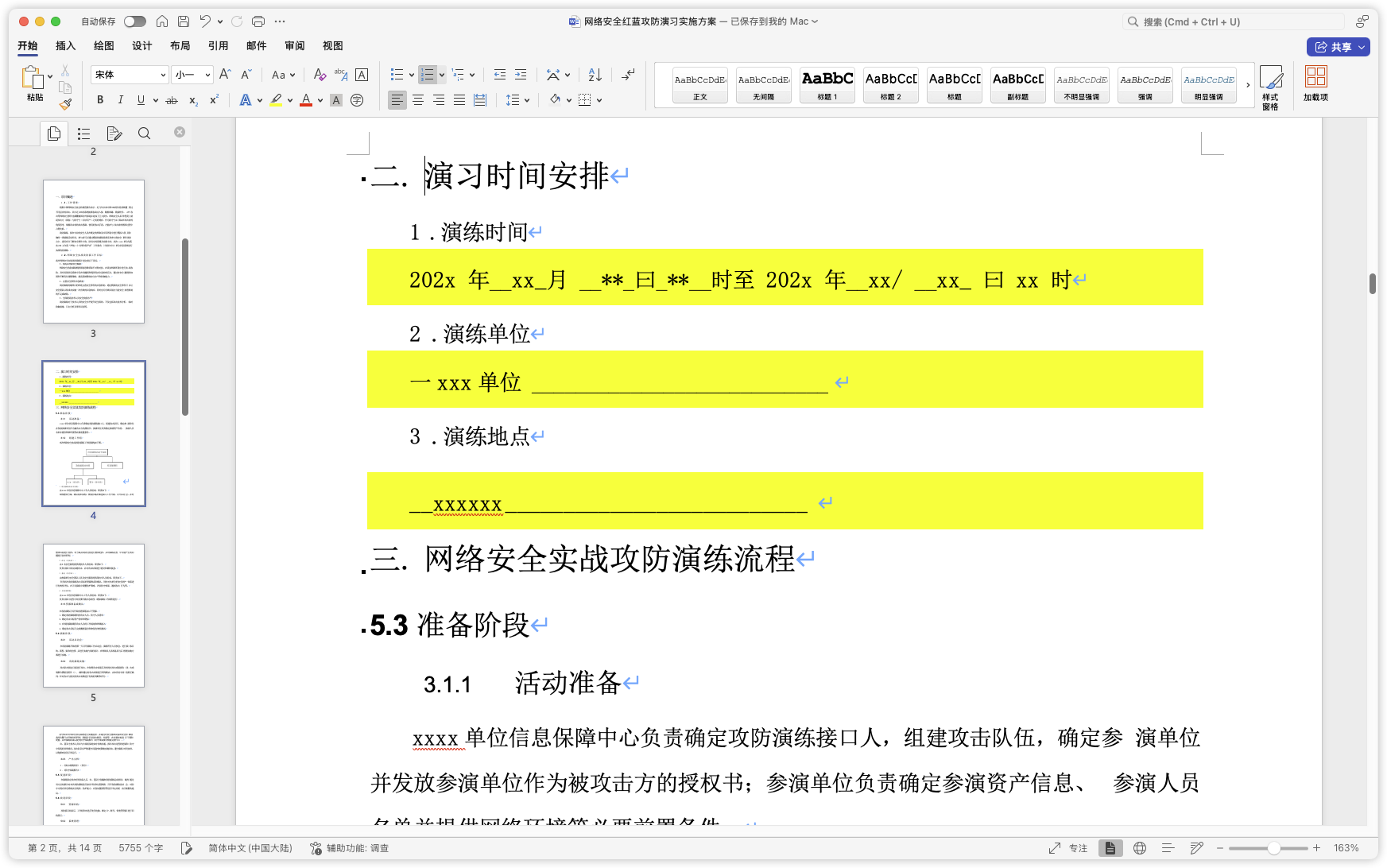Switch to the 插入 ribbon tab
1387x868 pixels.
[x=65, y=46]
